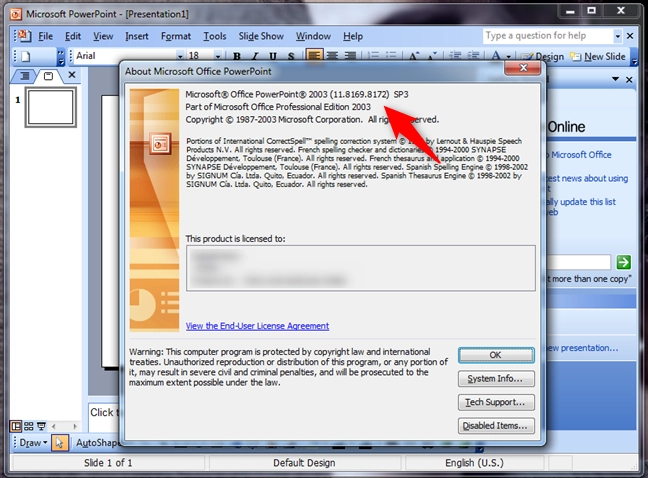Click the System Info button

tap(496, 379)
